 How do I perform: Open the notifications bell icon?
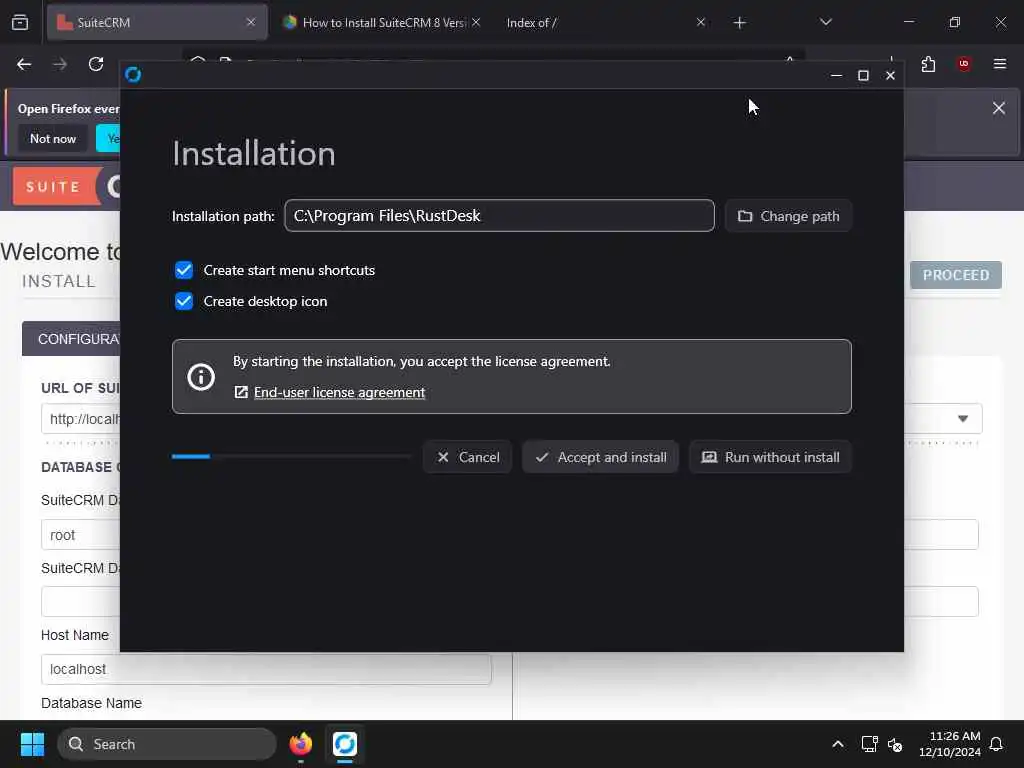coord(996,744)
